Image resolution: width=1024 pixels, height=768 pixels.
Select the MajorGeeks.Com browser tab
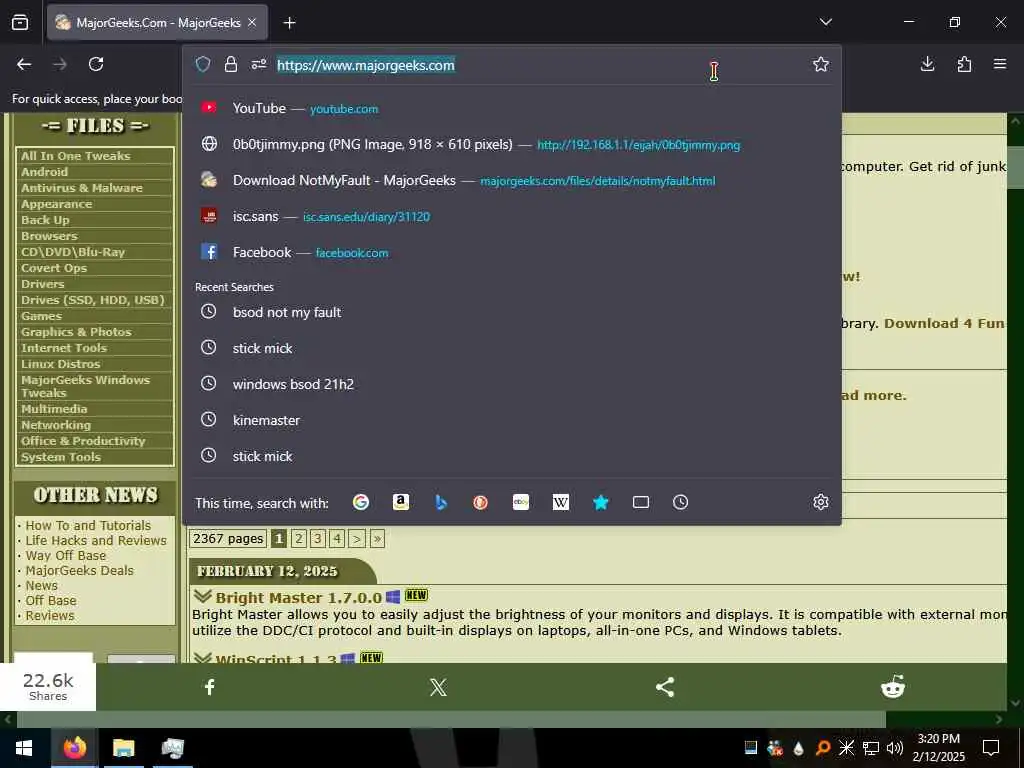tap(157, 23)
